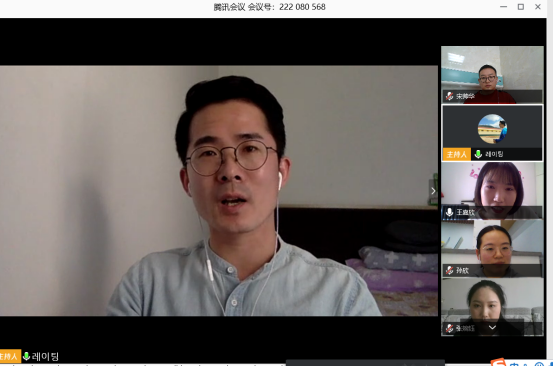
Task: Select the man in the red sweater's video thumbnail
Action: pyautogui.click(x=492, y=75)
